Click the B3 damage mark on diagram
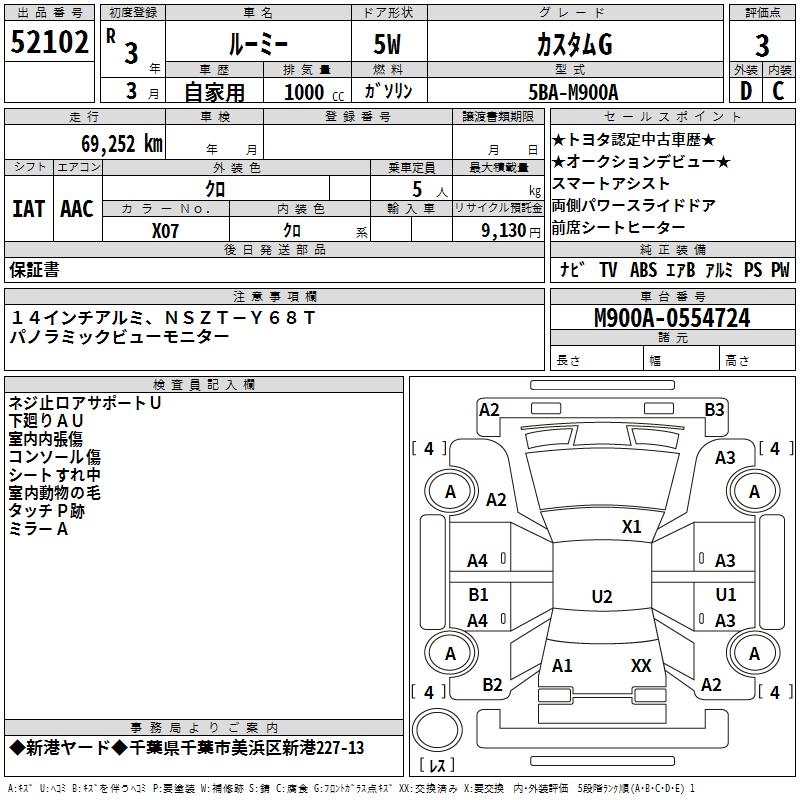 tap(714, 410)
